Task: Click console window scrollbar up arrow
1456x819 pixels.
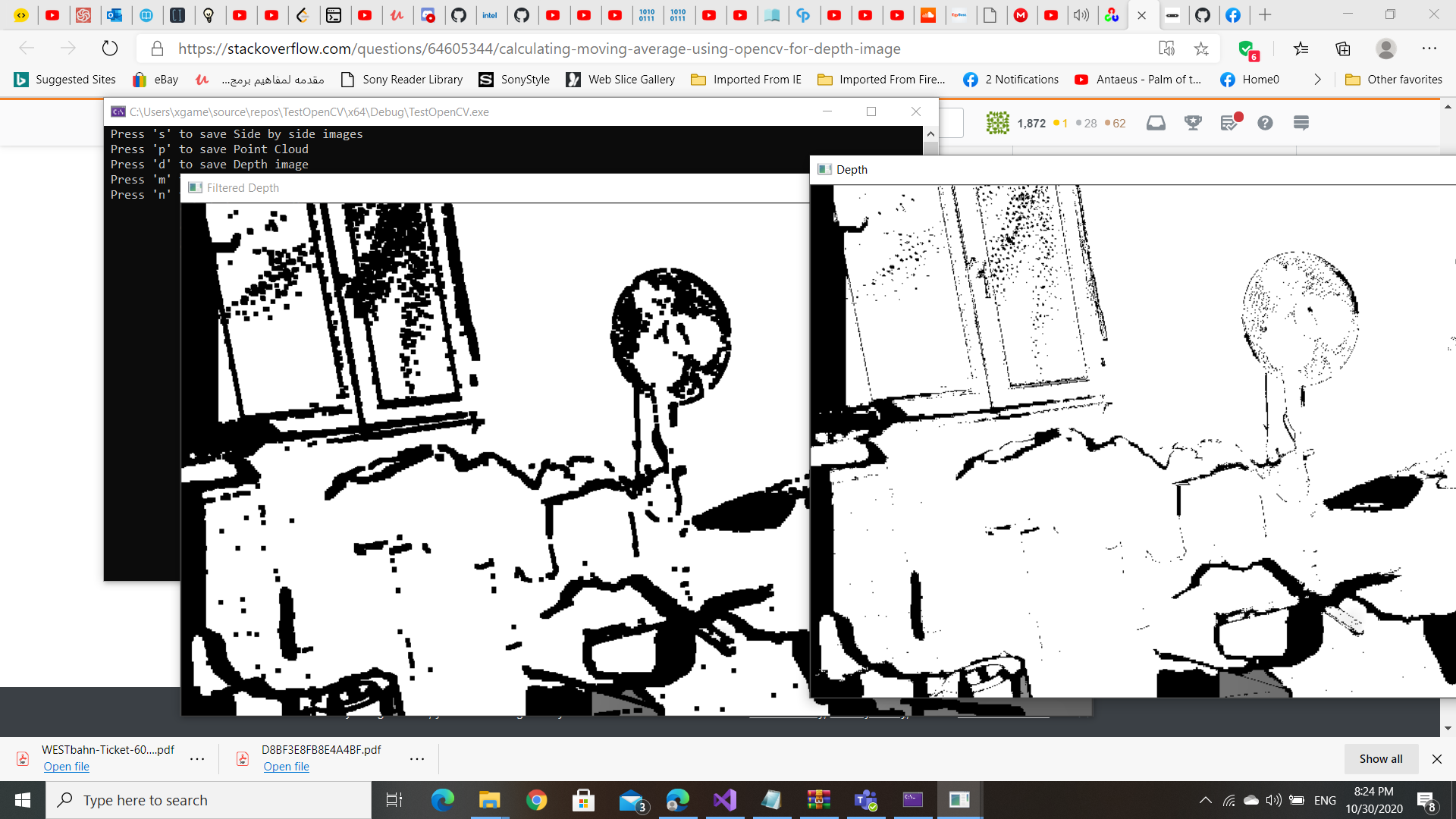Action: [930, 134]
